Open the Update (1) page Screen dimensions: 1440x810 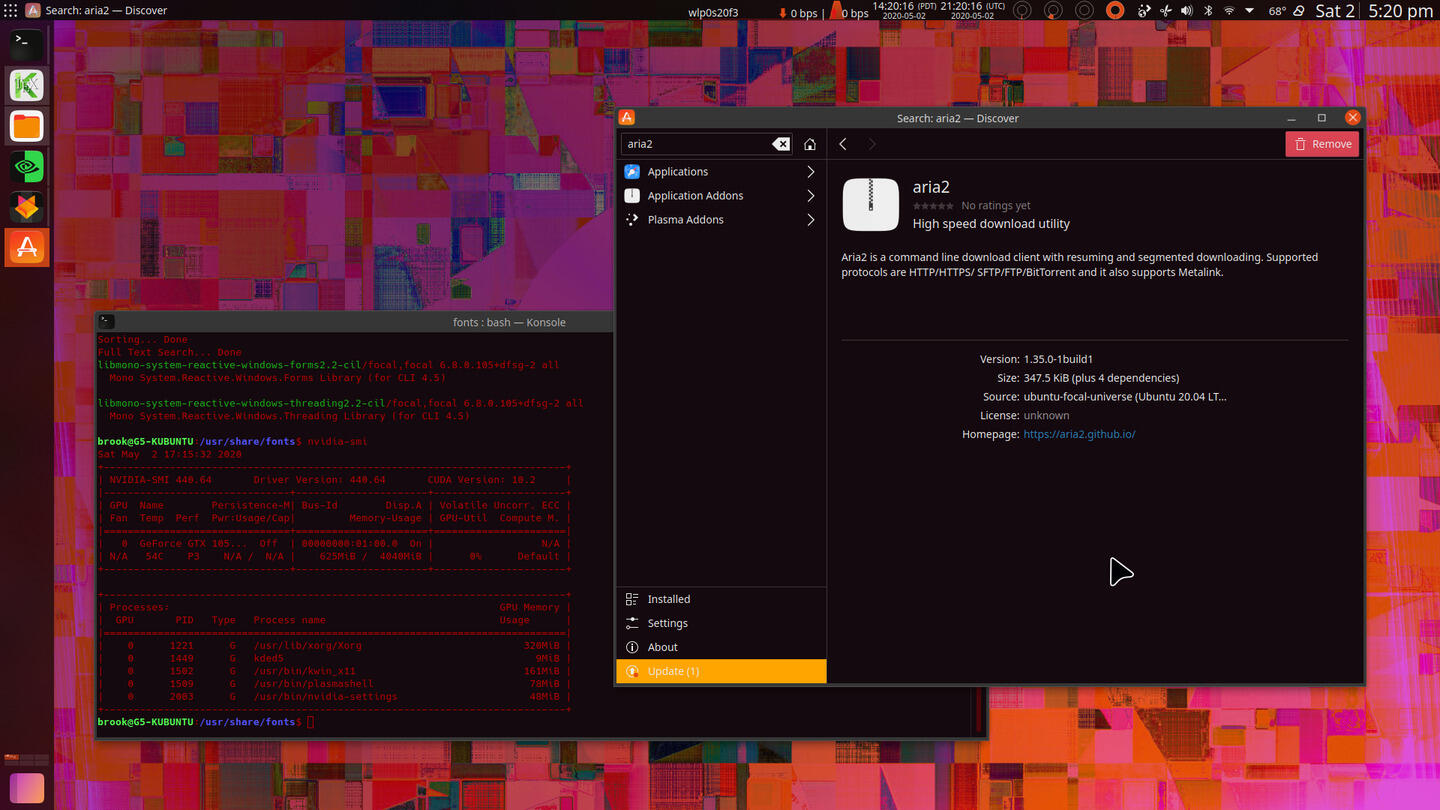coord(721,671)
